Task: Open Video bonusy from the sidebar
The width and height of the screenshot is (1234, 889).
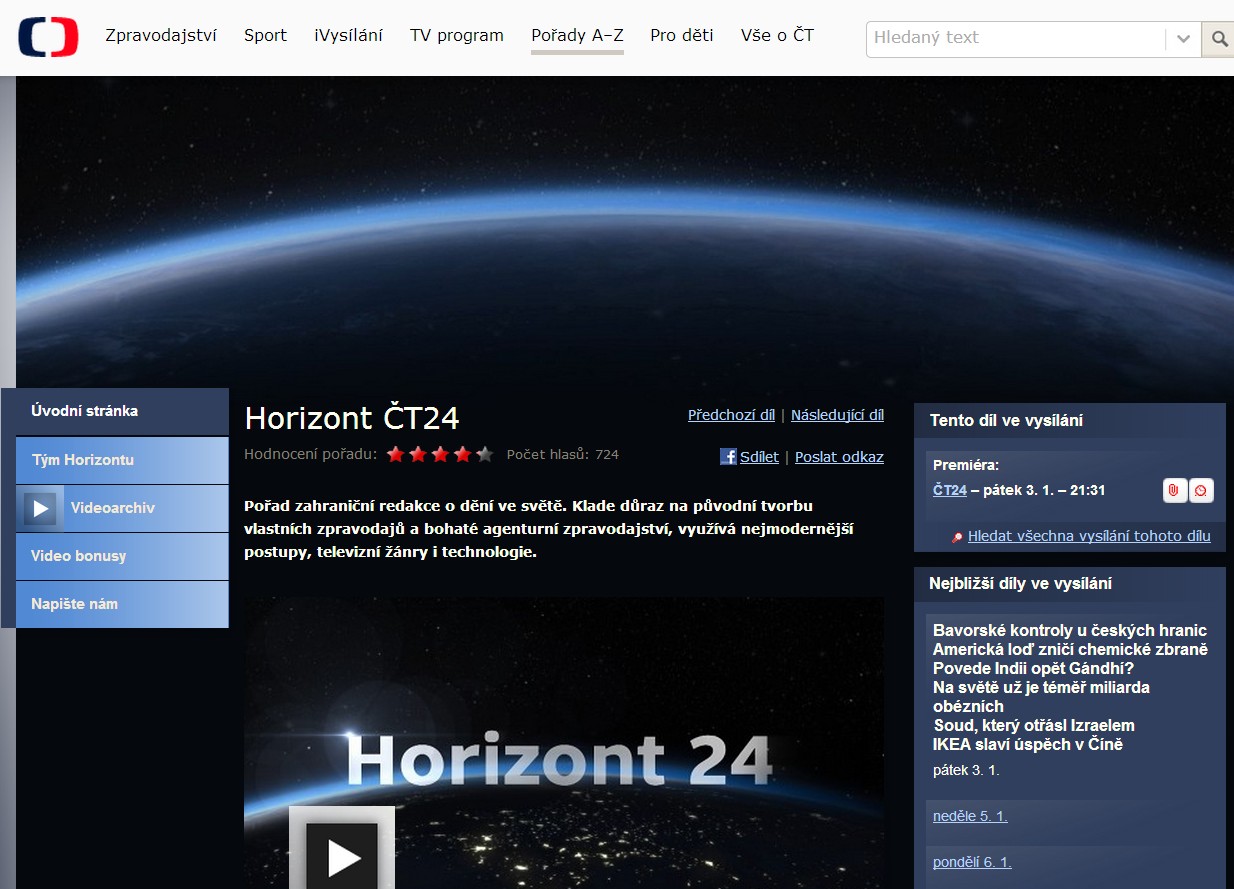Action: coord(78,556)
